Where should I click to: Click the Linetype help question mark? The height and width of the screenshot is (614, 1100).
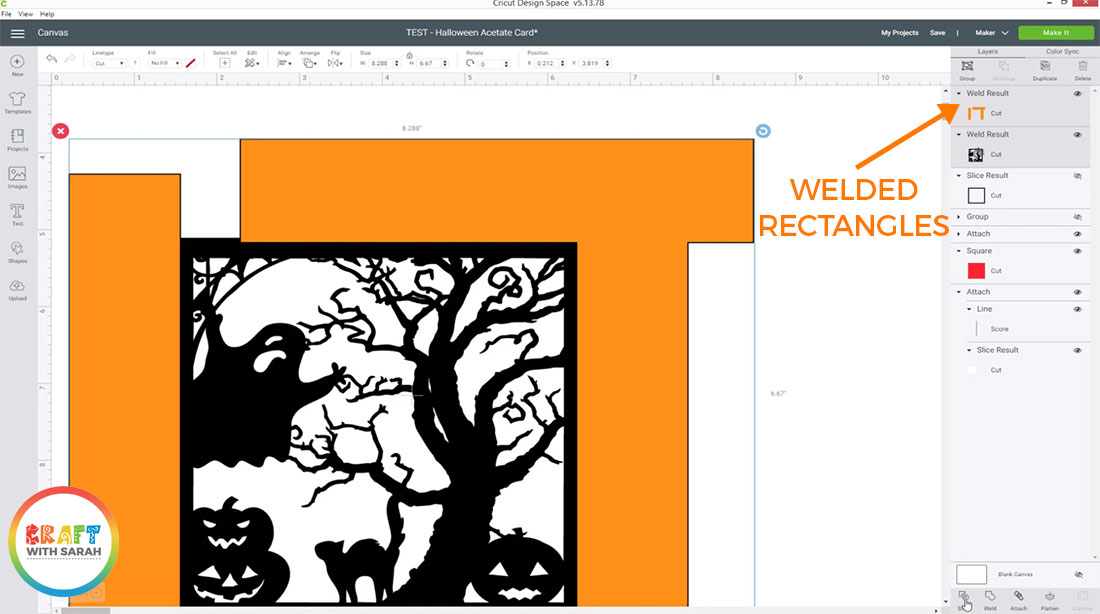(135, 63)
